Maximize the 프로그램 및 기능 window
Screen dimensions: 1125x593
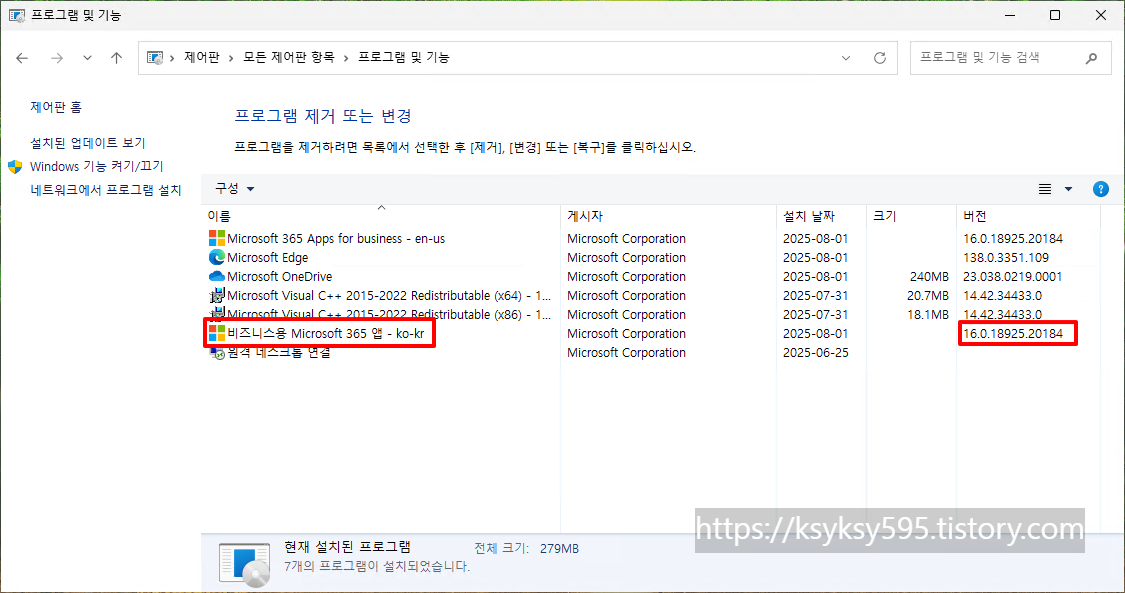pos(1055,15)
